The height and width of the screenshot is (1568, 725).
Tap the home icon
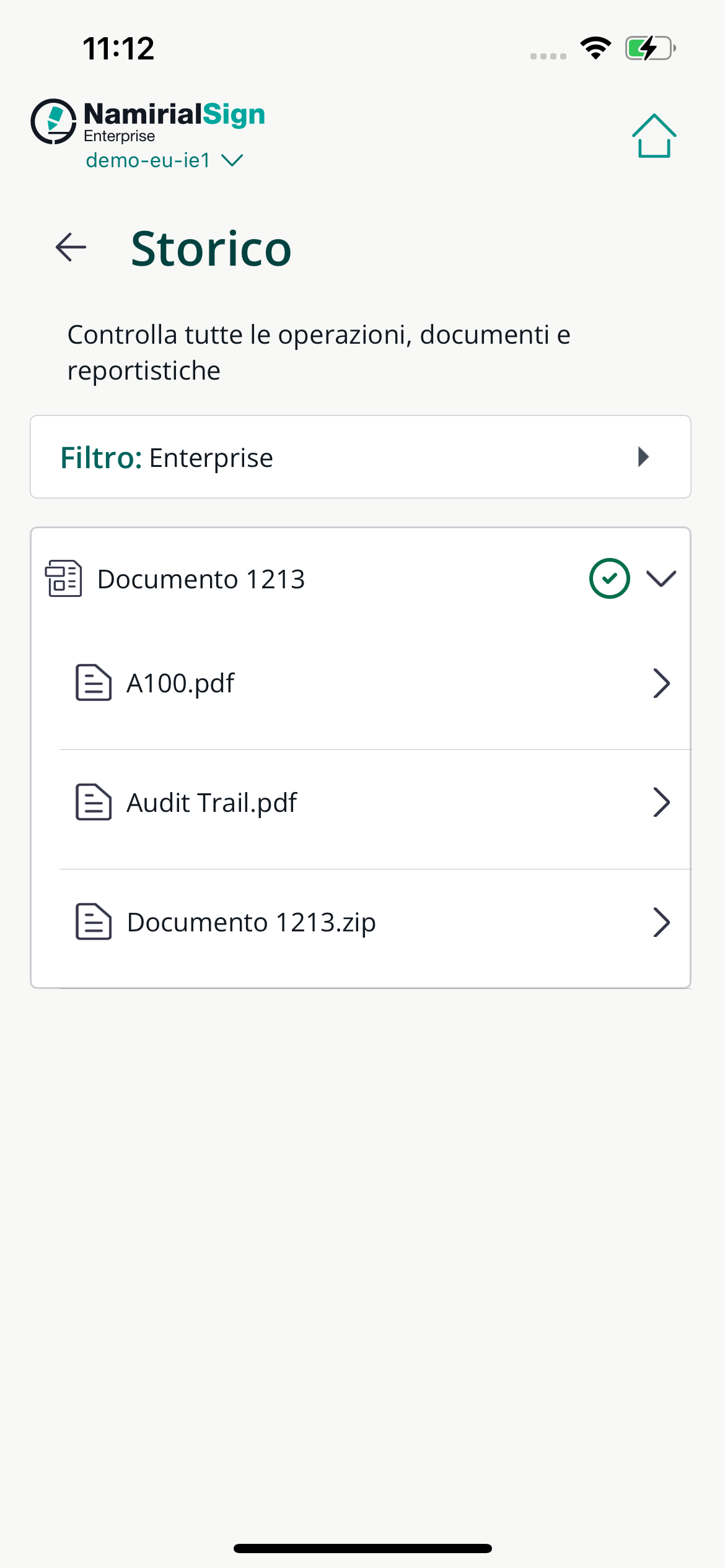tap(654, 136)
